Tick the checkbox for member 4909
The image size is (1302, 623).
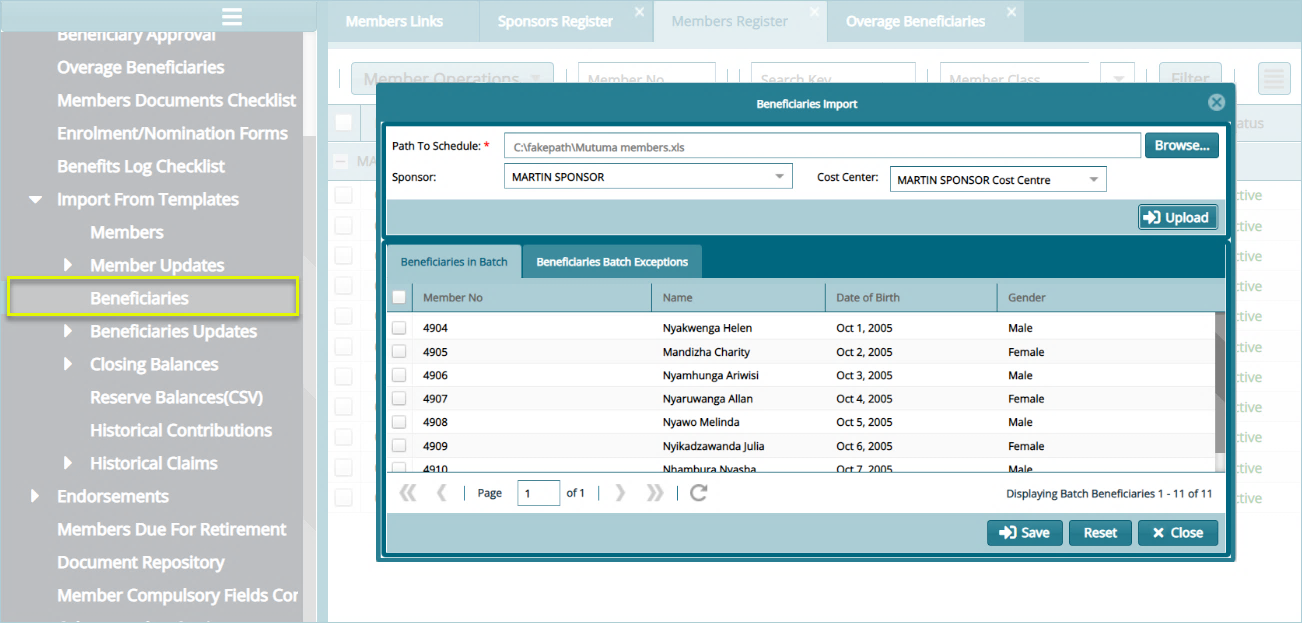(399, 446)
